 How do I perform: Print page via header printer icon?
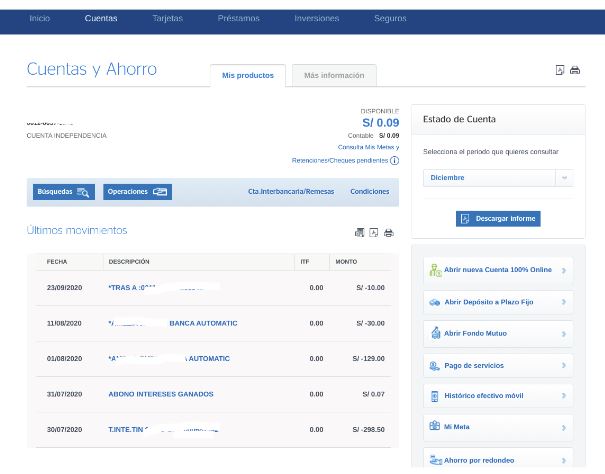point(575,70)
